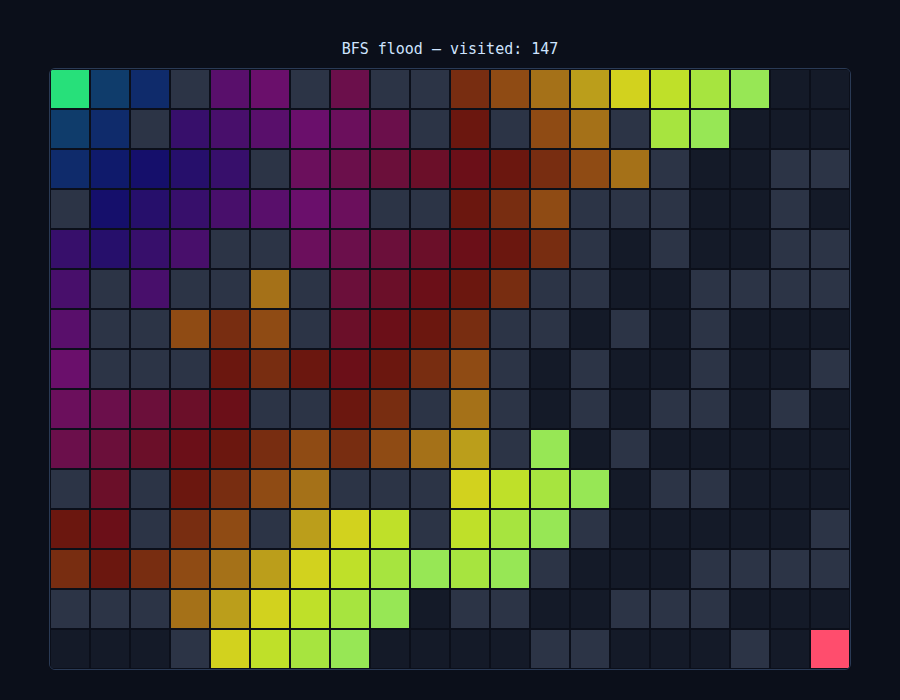This screenshot has width=900, height=700.
Task: Click the lime cell ending the bottom row's colored run
Action: point(350,649)
